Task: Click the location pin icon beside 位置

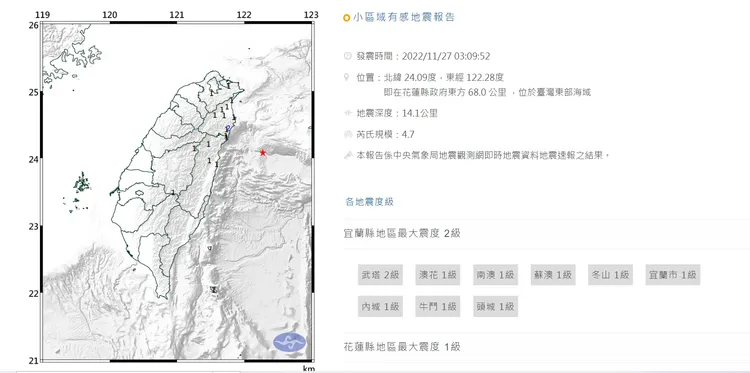Action: 347,77
